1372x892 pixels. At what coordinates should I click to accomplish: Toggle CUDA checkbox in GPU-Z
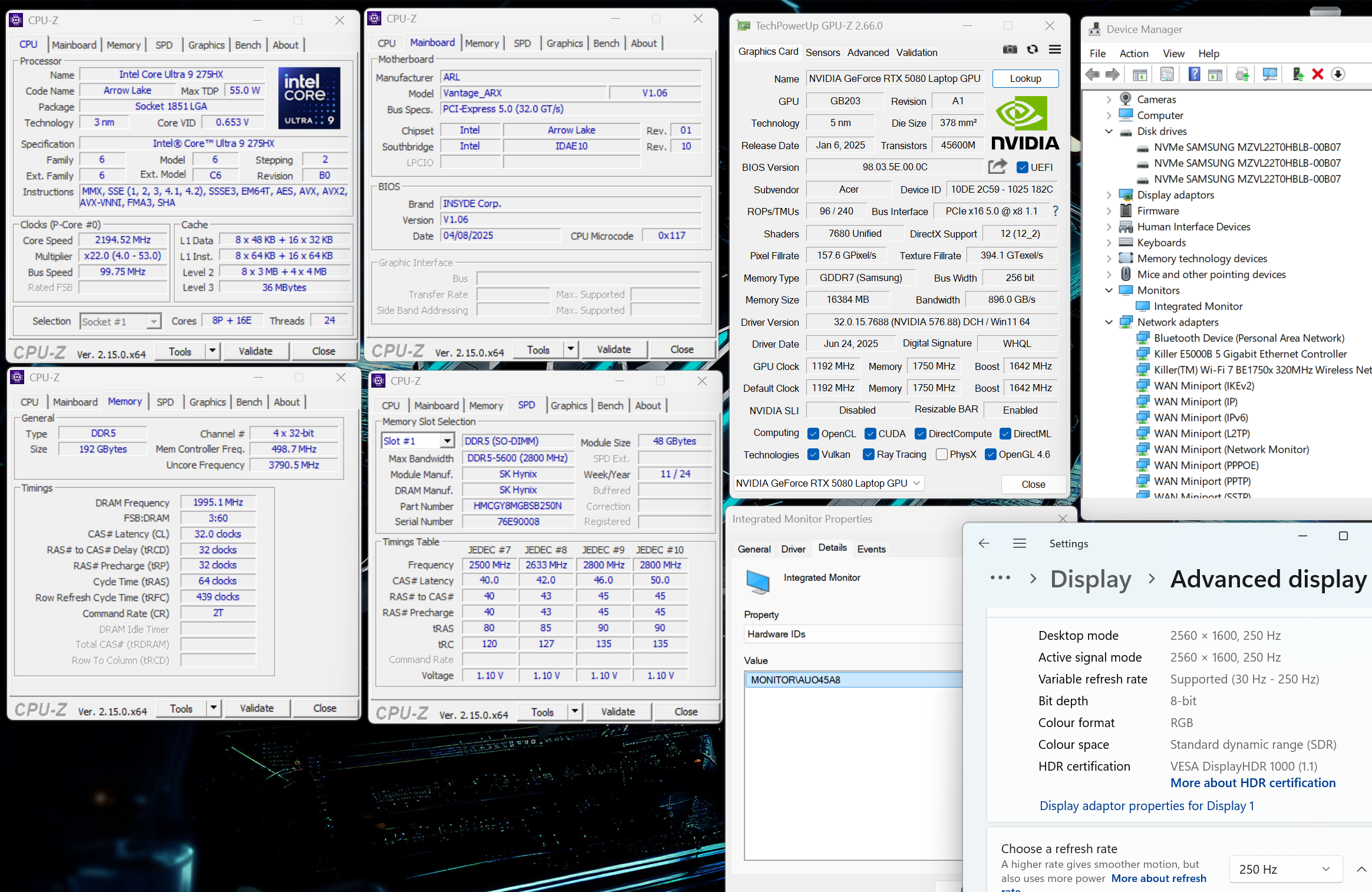pos(870,434)
